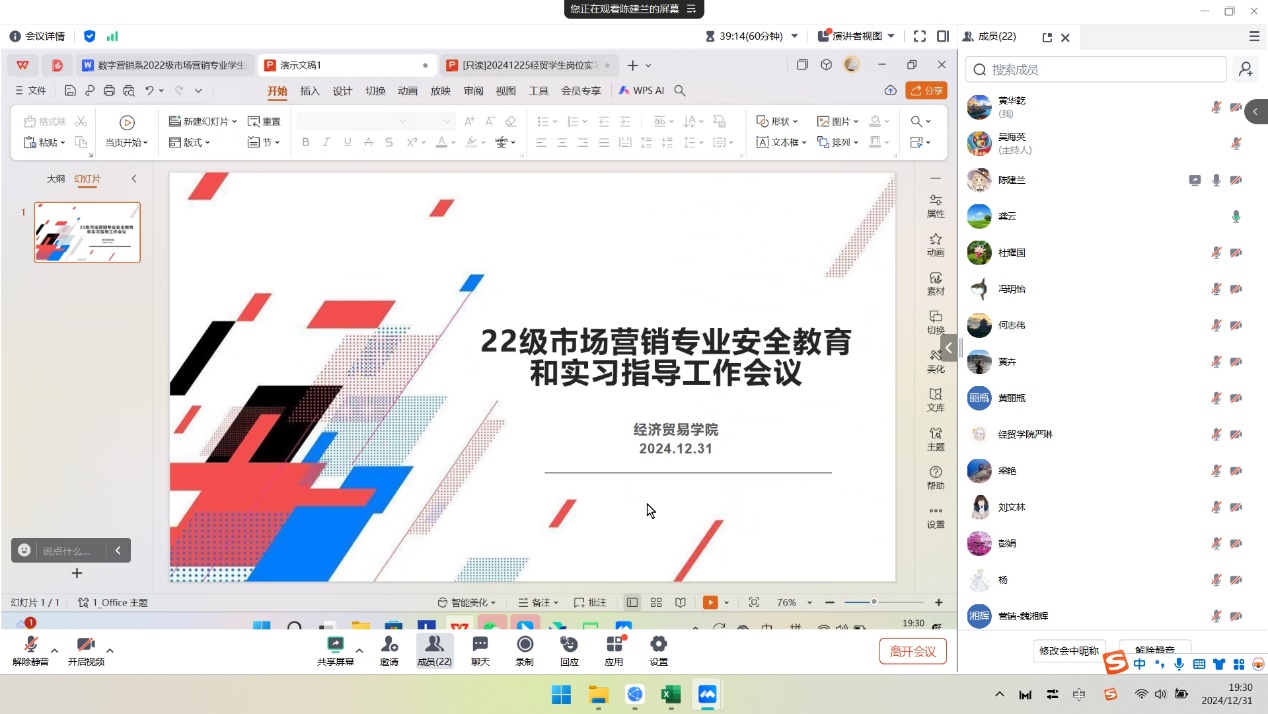
Task: Click the 离开会议 leave meeting button
Action: (912, 651)
